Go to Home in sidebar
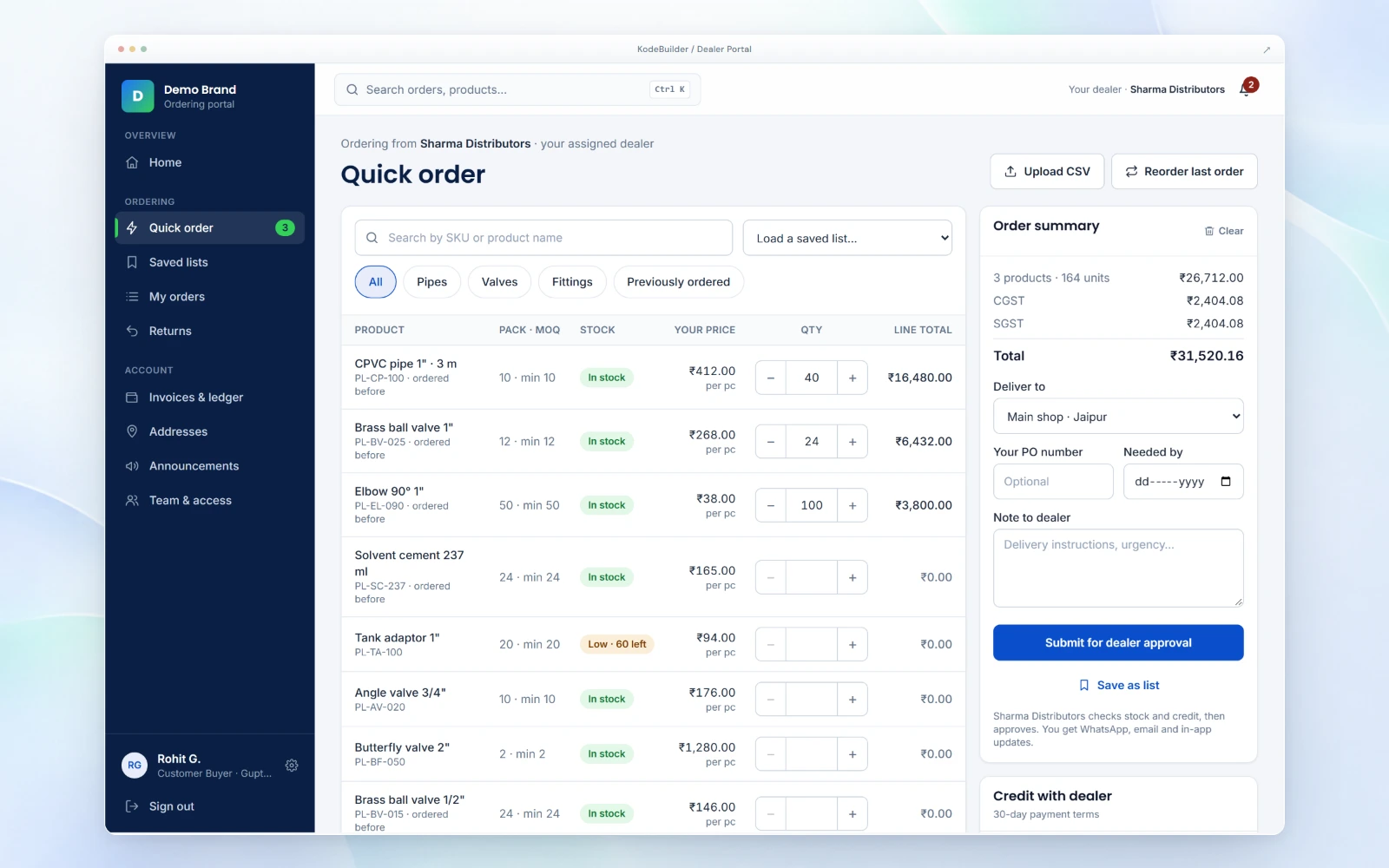Viewport: 1389px width, 868px height. pyautogui.click(x=209, y=162)
